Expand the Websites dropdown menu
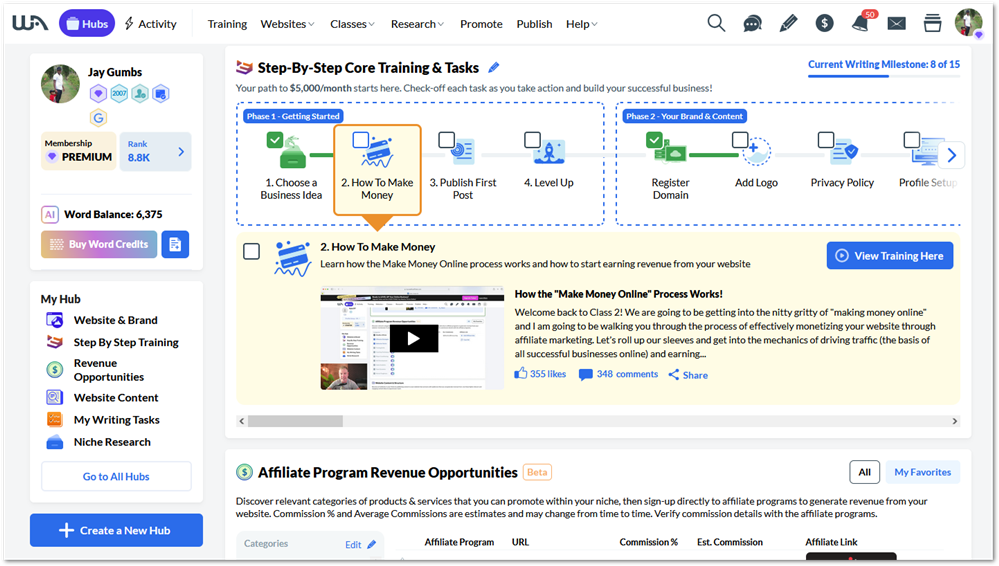The height and width of the screenshot is (566, 999). click(287, 24)
